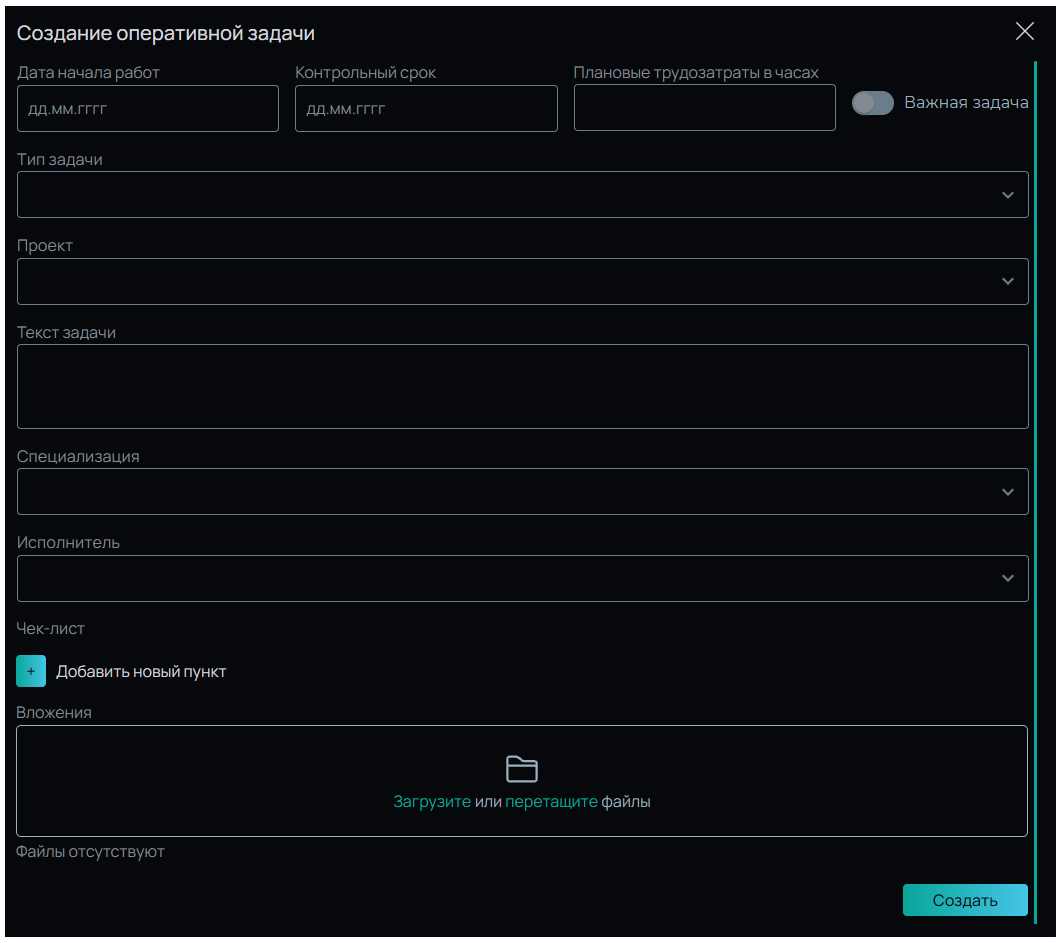Click inside the Текст задачи text area
Screen dimensions: 1061x943
click(x=522, y=386)
